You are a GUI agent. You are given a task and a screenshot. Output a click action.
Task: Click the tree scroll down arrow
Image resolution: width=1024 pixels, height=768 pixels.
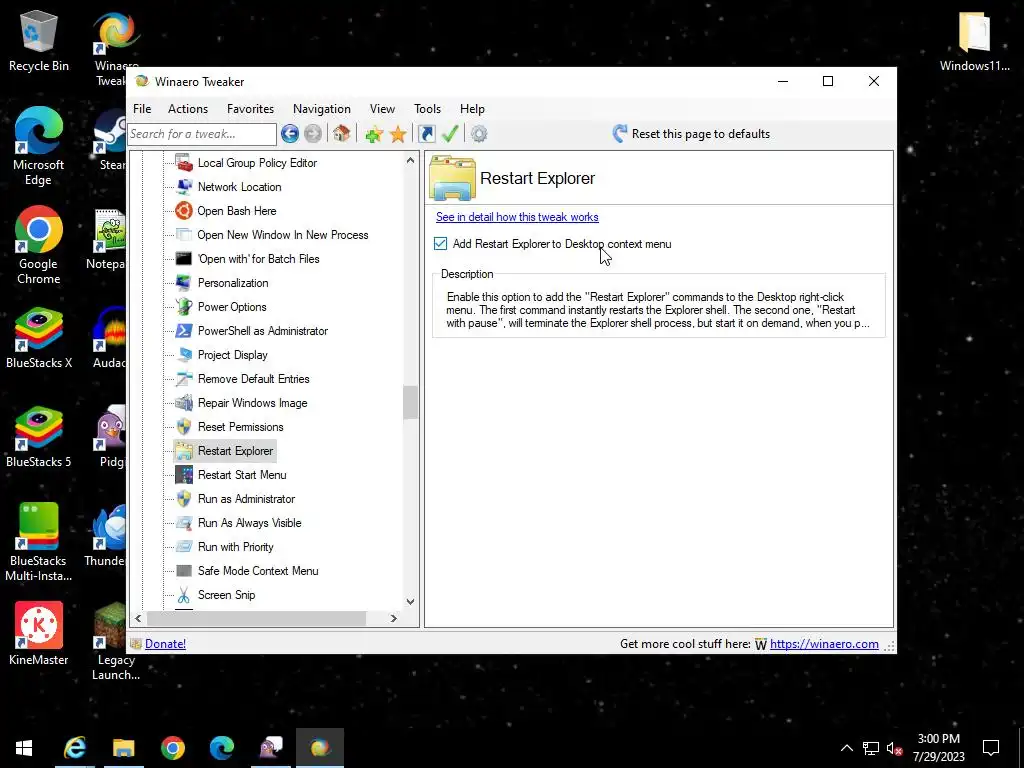(410, 601)
